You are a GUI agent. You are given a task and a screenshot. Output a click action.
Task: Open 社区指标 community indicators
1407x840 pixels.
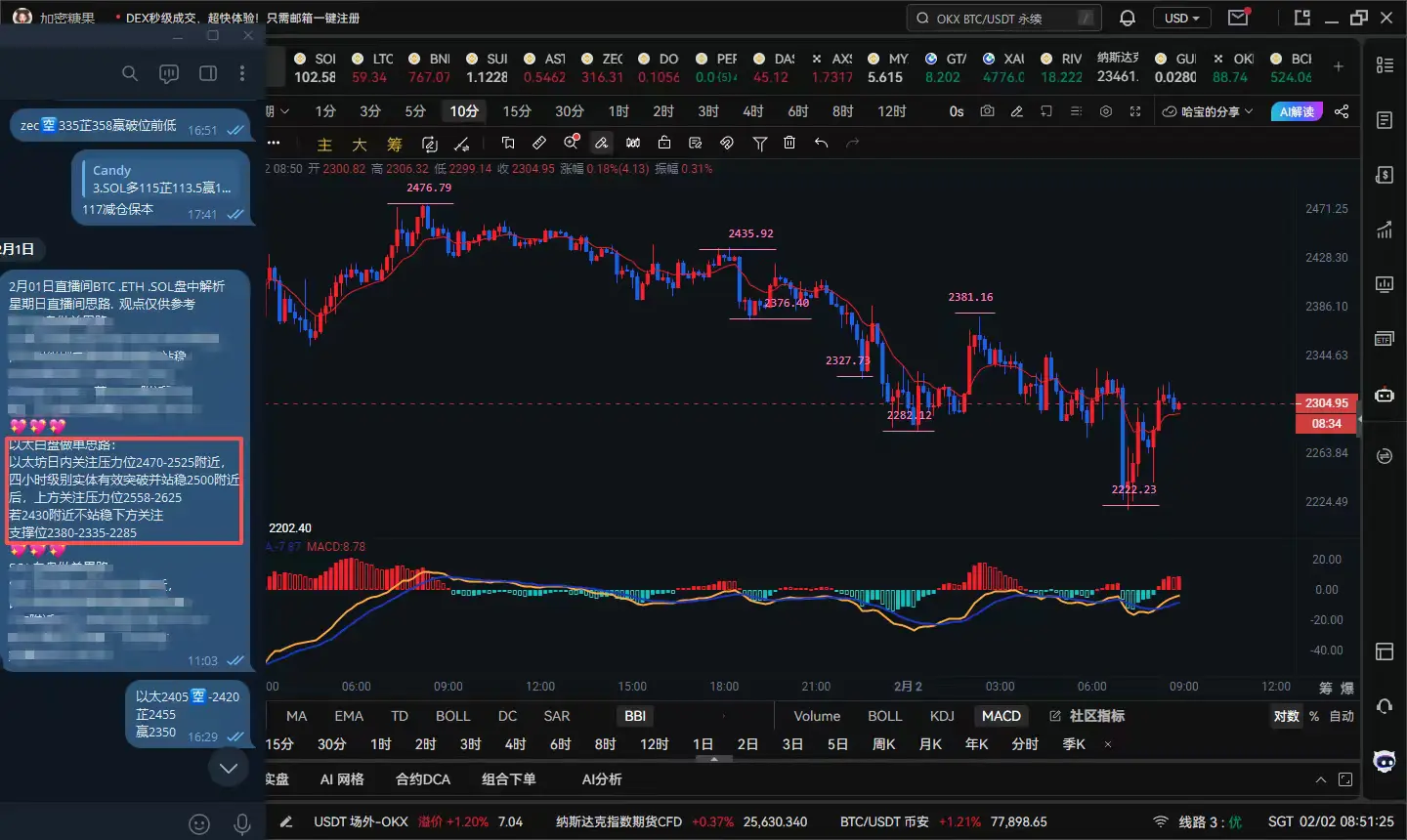pos(1087,716)
